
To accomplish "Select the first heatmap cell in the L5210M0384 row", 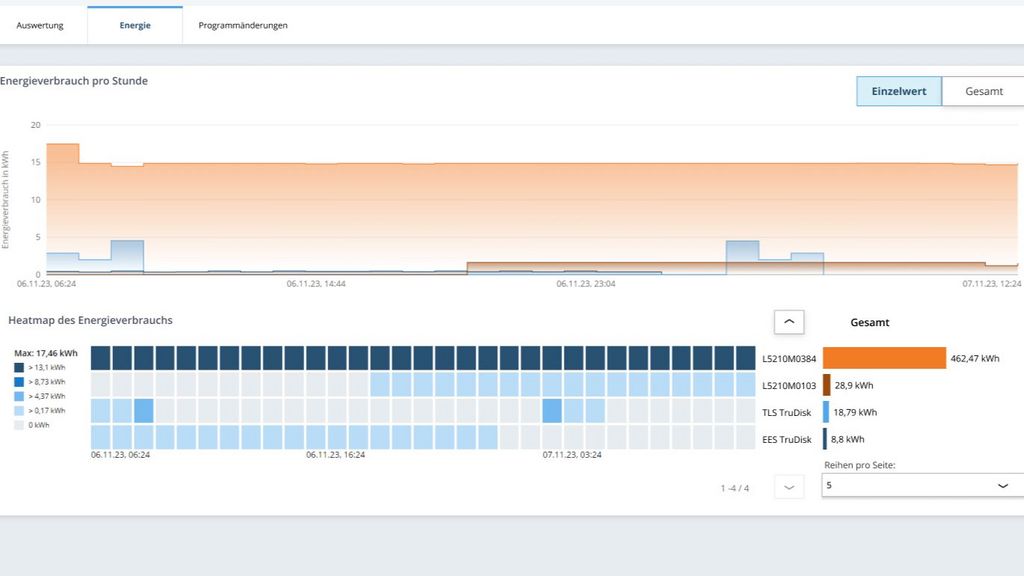I will click(101, 358).
